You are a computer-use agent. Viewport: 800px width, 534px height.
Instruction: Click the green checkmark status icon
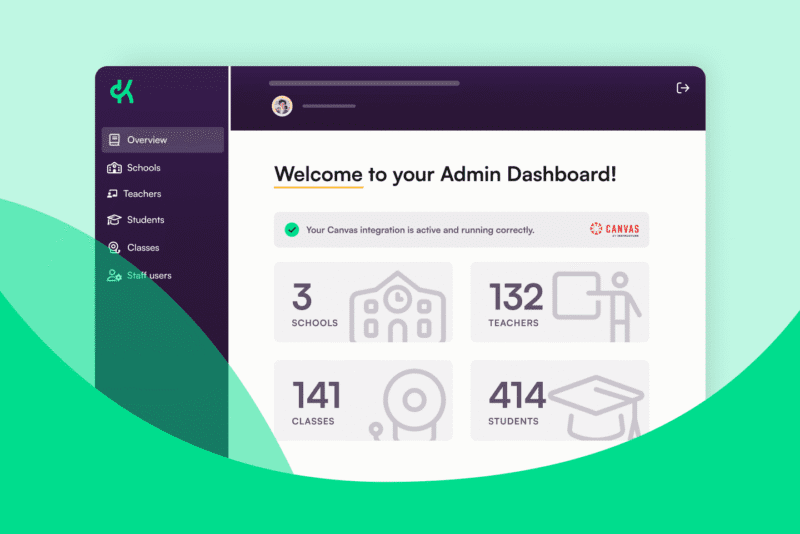click(292, 230)
